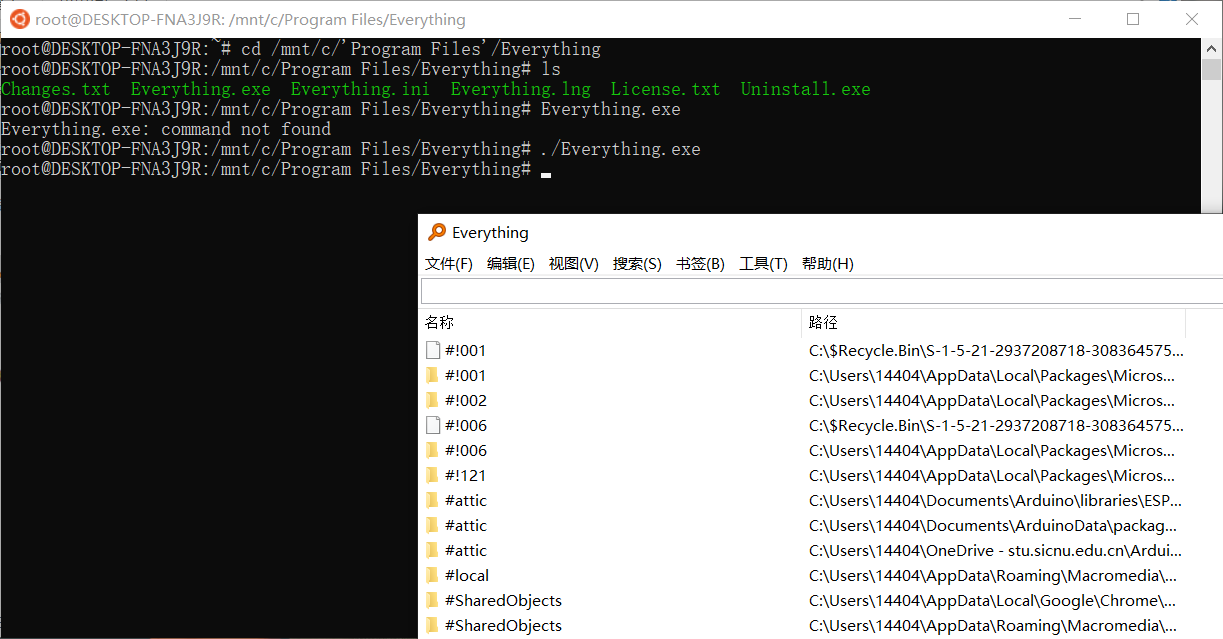The image size is (1223, 639).
Task: Open the 工具(T) menu
Action: coord(763,263)
